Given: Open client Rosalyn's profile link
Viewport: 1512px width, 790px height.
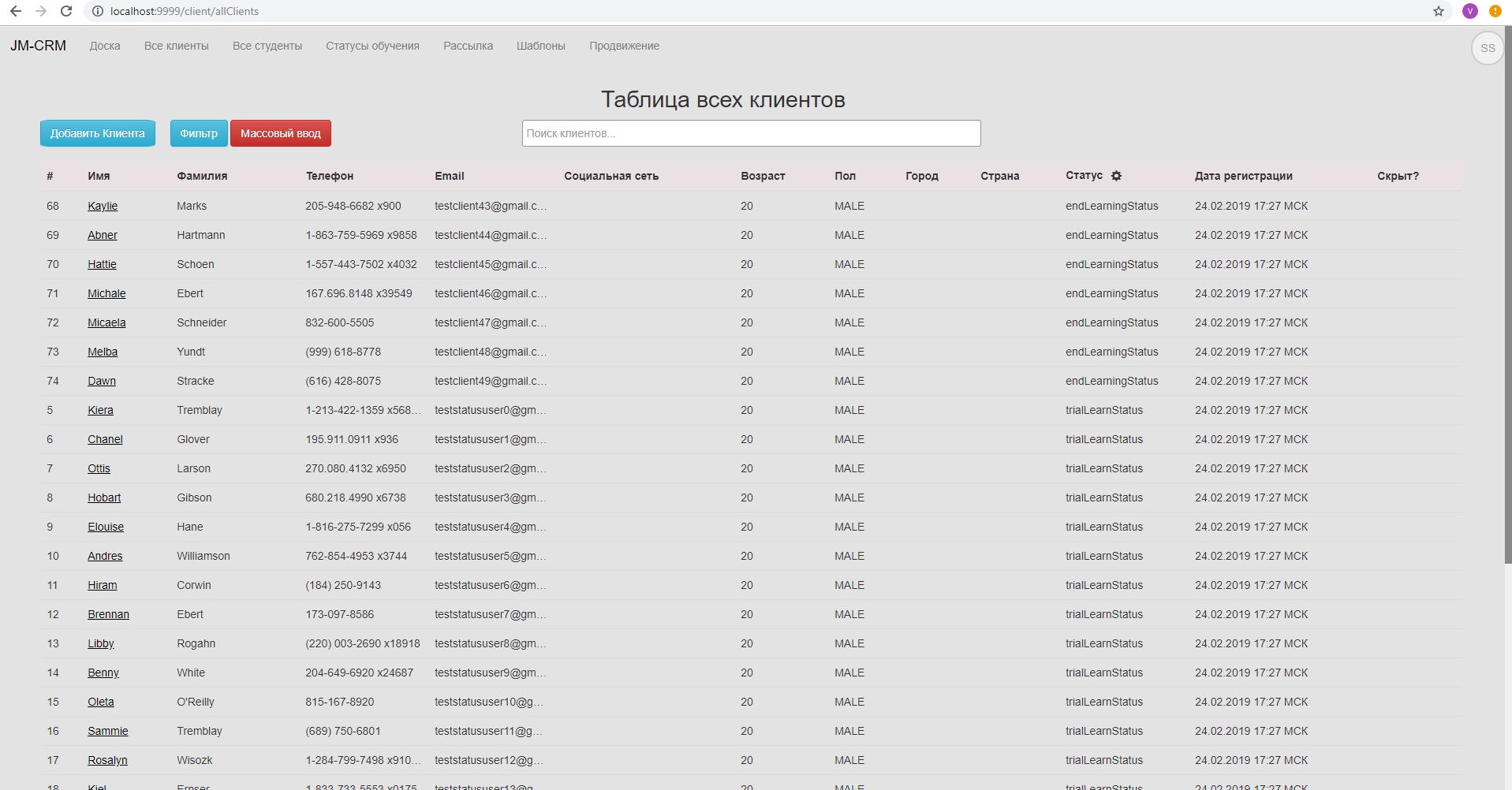Looking at the screenshot, I should pos(107,760).
